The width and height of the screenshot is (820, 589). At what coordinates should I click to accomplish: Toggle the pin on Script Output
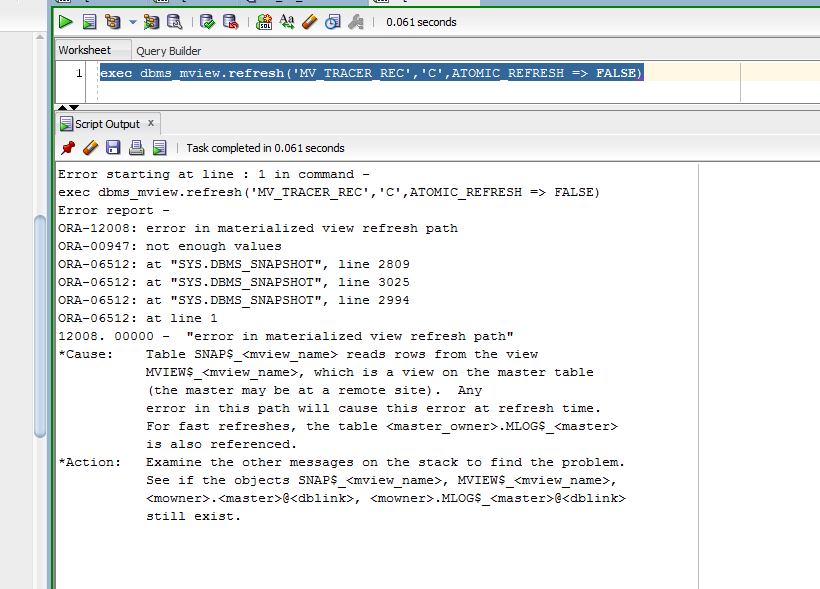click(68, 148)
